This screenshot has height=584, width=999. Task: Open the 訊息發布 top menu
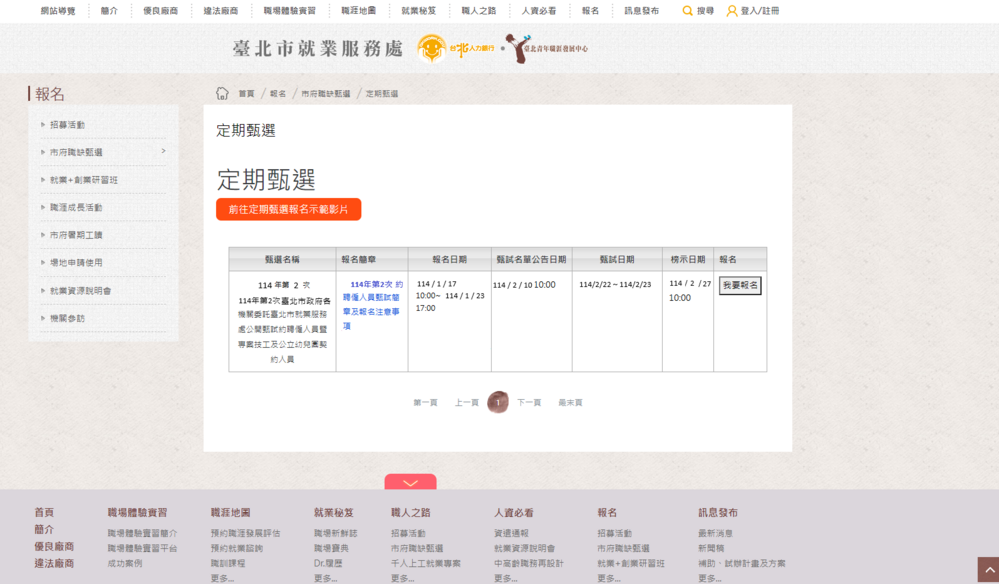click(x=641, y=11)
